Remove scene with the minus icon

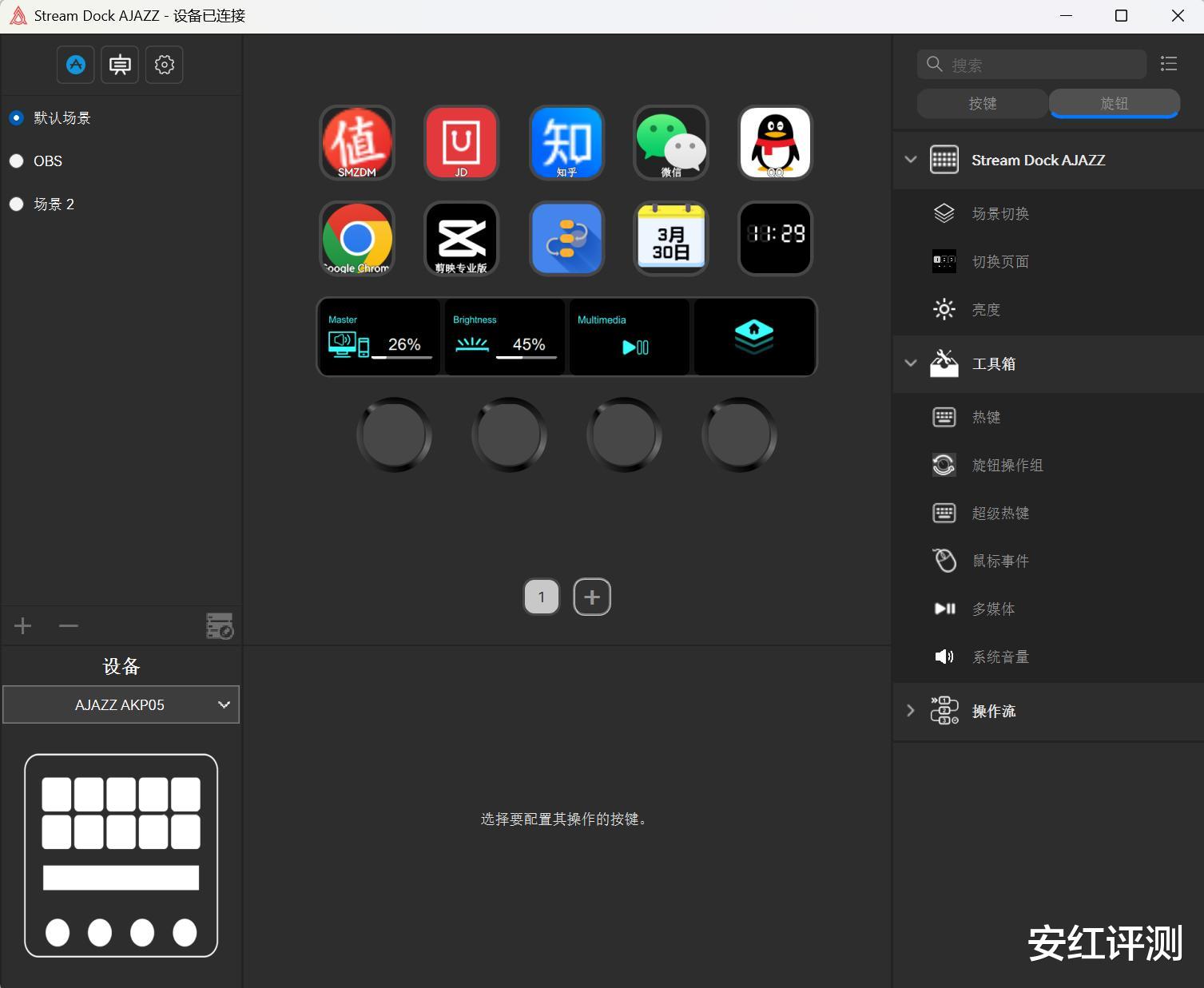point(69,626)
